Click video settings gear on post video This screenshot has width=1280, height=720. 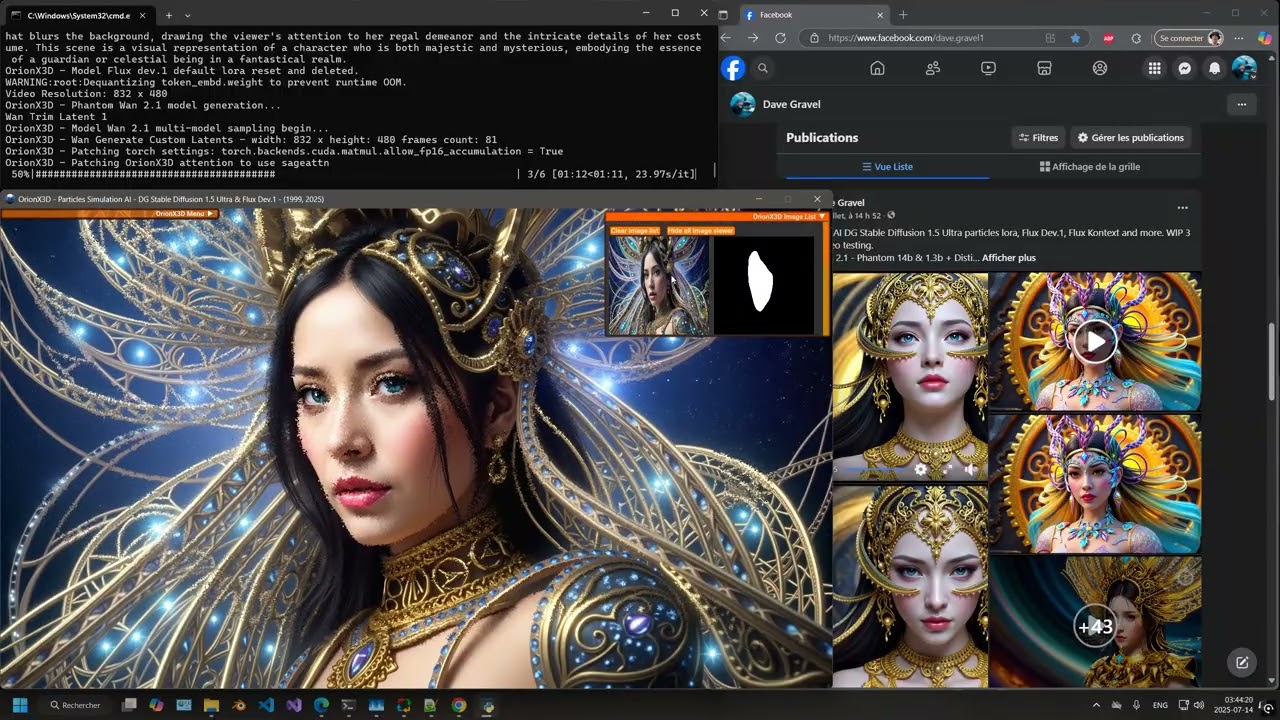pos(921,469)
